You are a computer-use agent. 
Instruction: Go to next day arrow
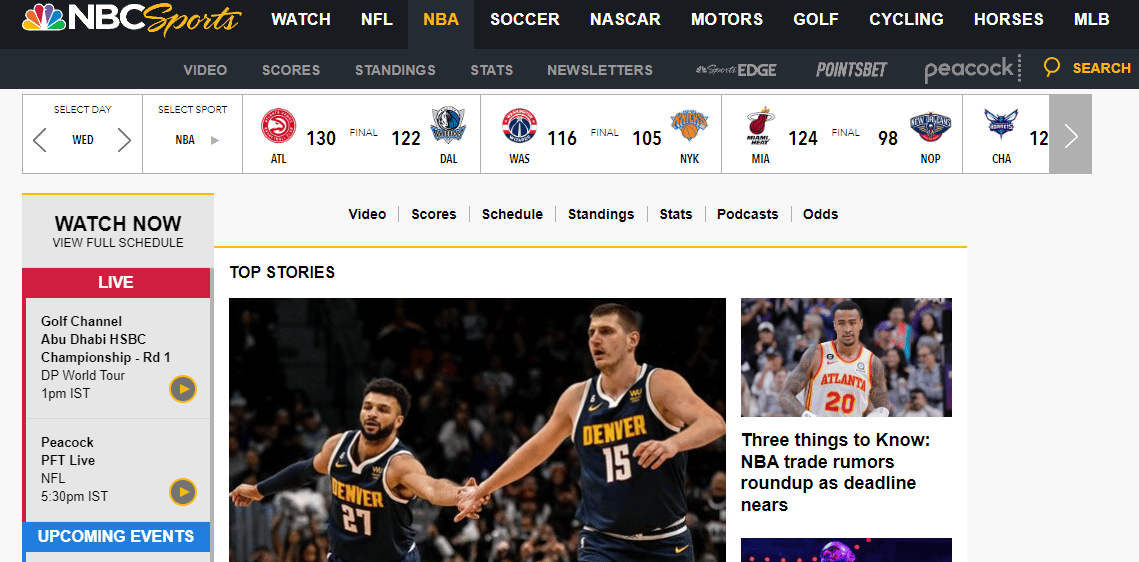[124, 139]
